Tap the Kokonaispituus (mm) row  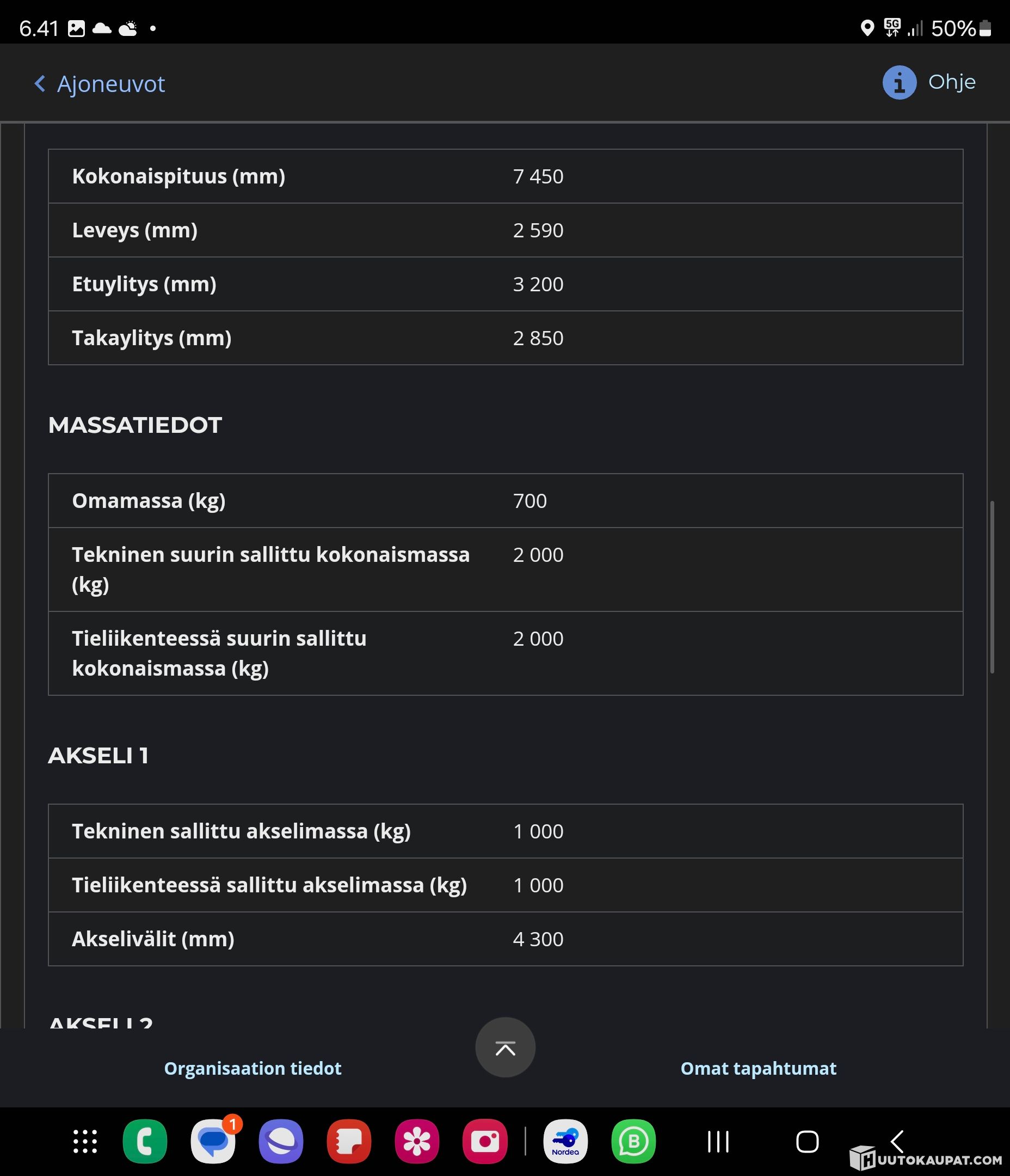point(505,176)
